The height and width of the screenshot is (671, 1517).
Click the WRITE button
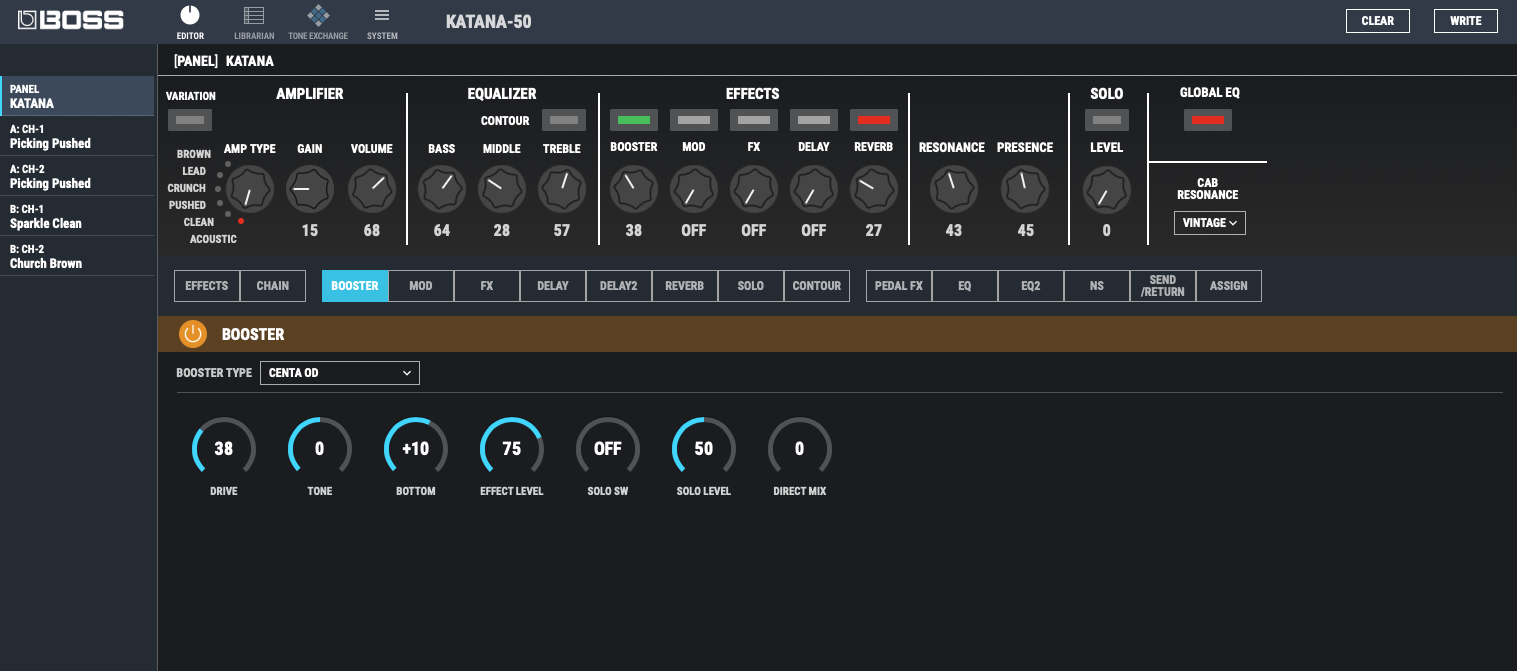tap(1465, 20)
